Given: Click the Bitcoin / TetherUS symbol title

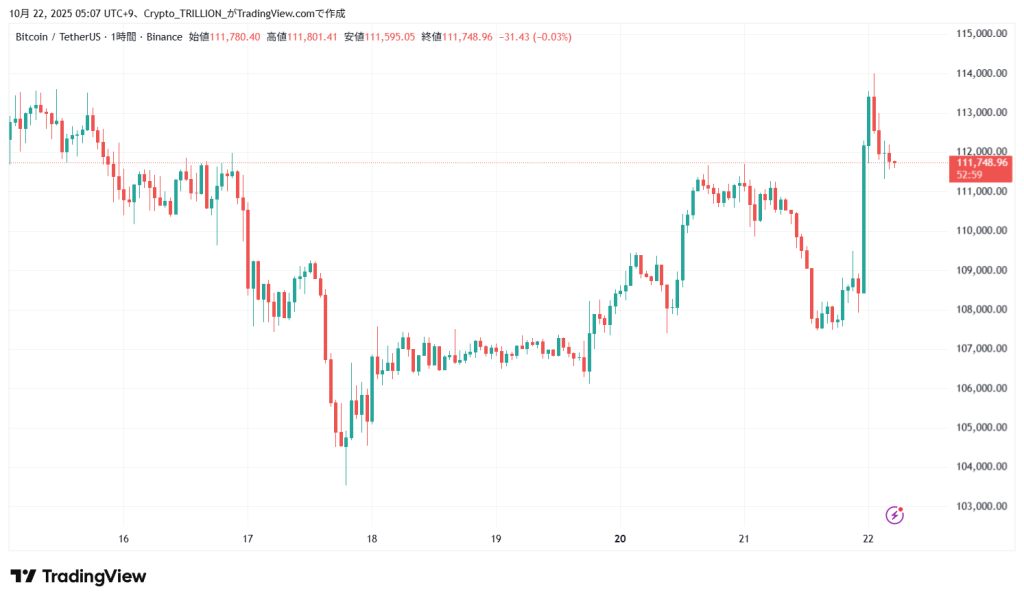Looking at the screenshot, I should point(58,37).
